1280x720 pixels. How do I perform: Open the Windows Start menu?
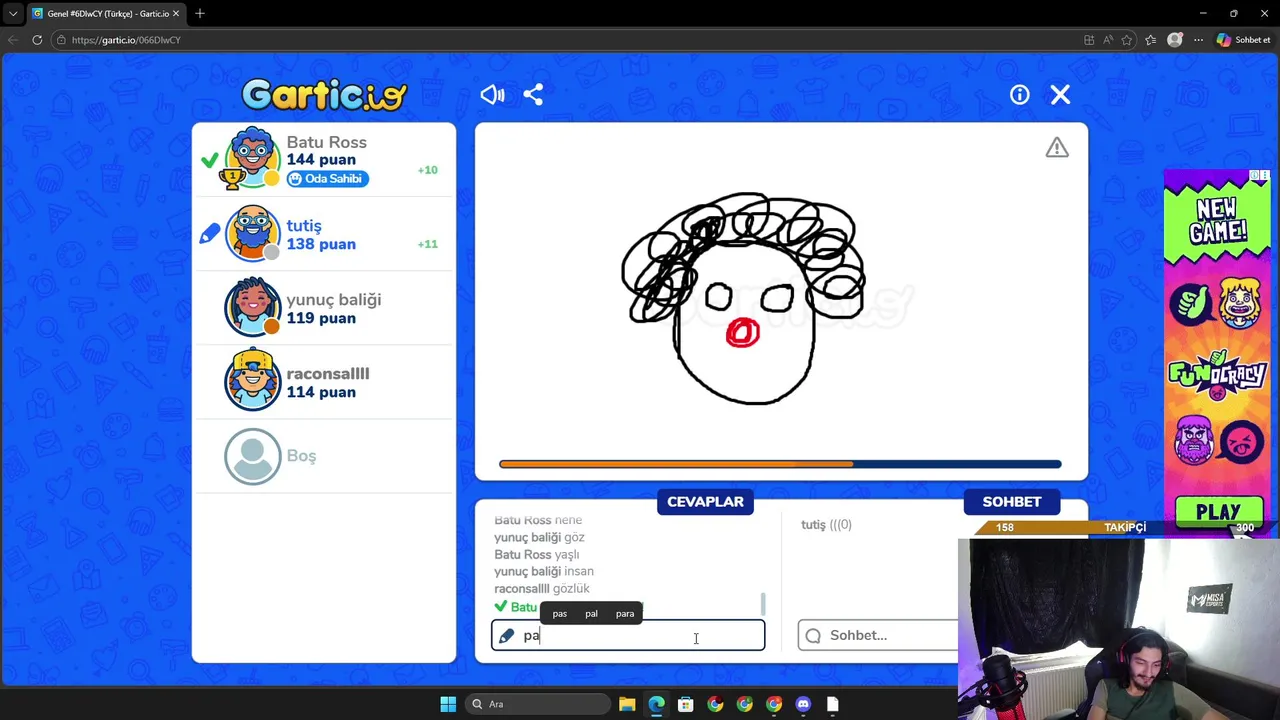click(x=448, y=704)
